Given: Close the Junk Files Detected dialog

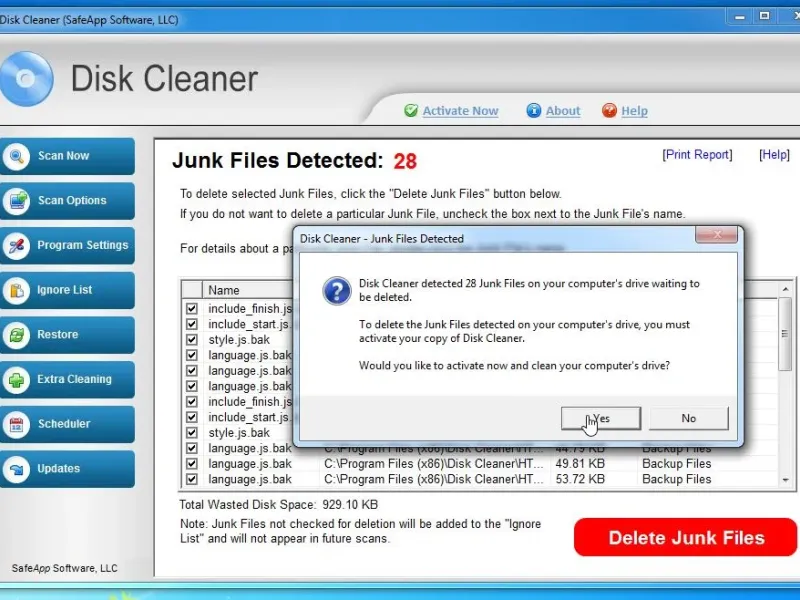Looking at the screenshot, I should tap(716, 235).
